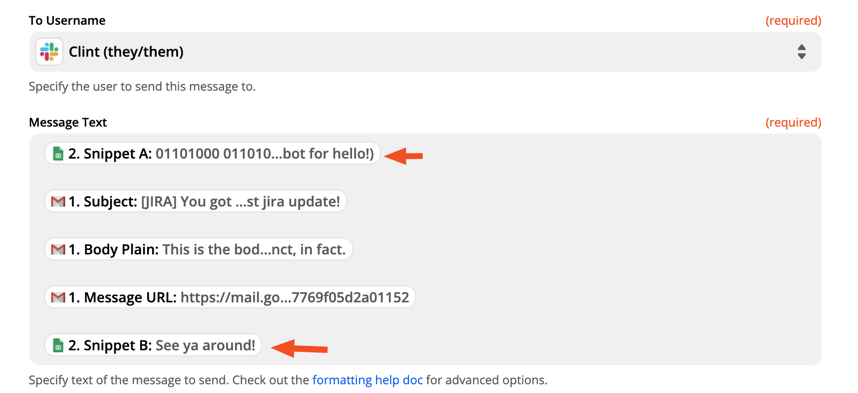Click empty space in the Message Text box
858x393 pixels.
(x=602, y=250)
